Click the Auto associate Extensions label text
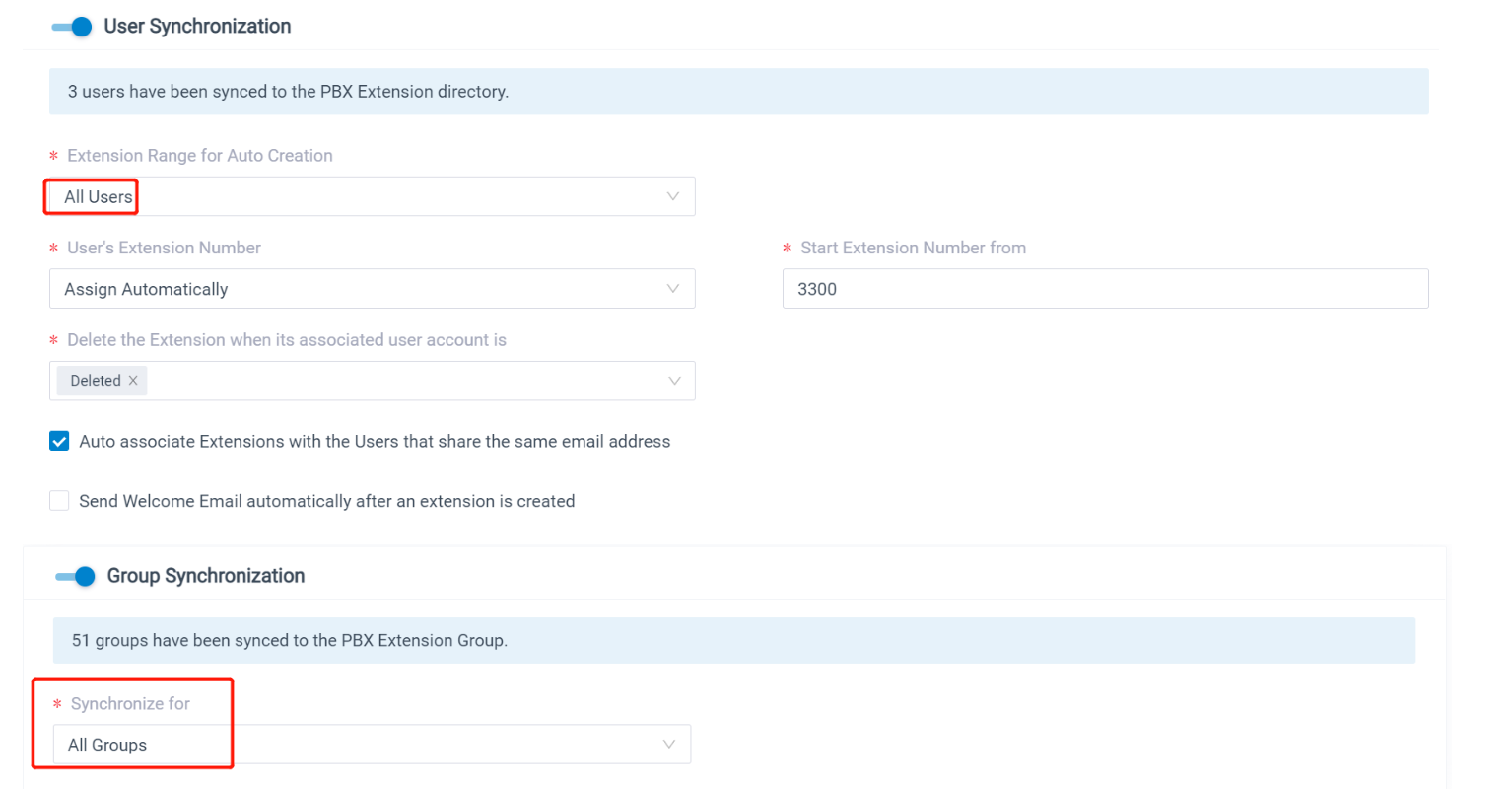 click(375, 442)
